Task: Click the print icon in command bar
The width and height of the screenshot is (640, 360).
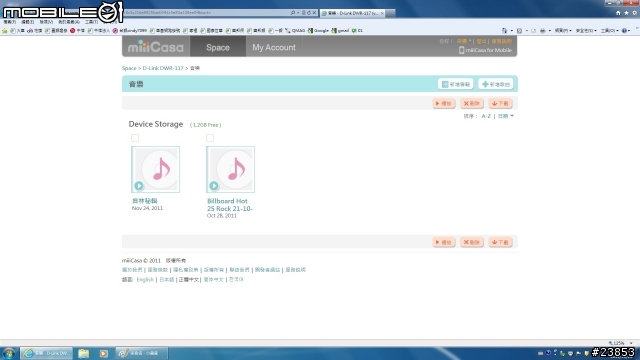Action: 542,31
